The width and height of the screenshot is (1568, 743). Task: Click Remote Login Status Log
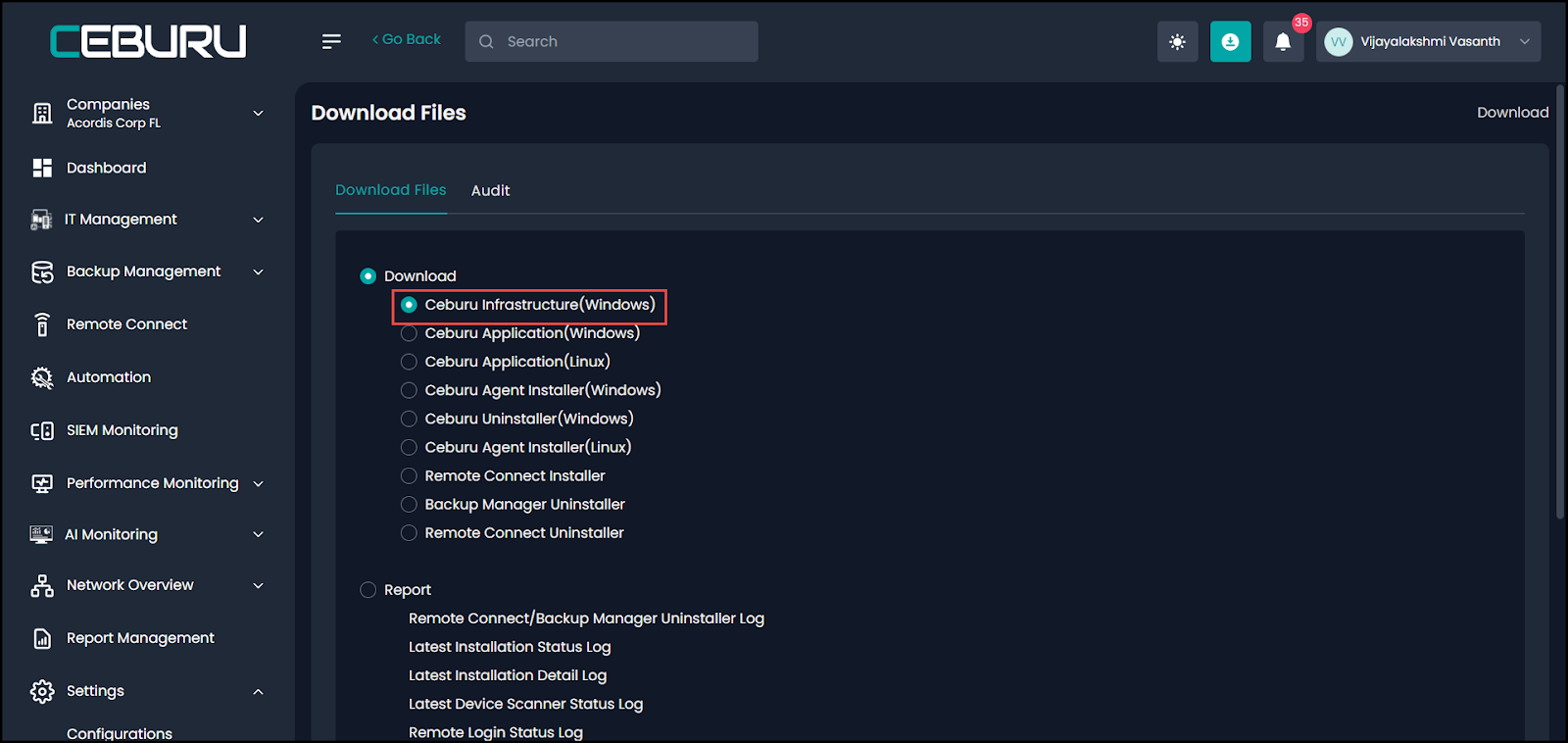[496, 732]
